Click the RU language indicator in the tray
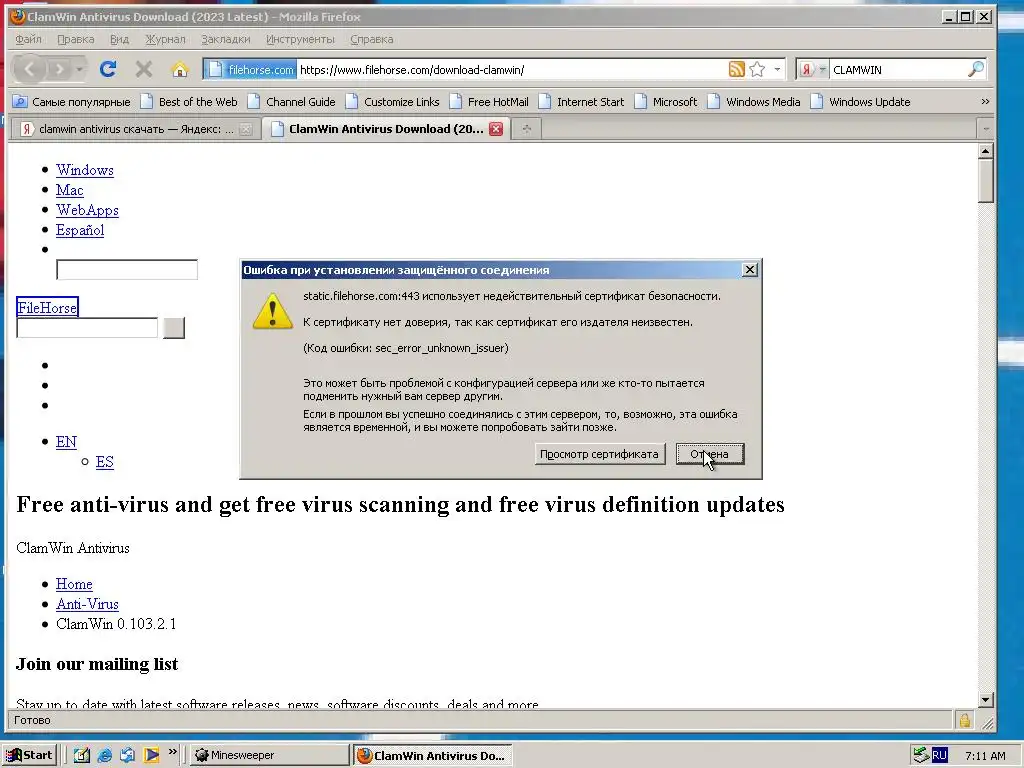 (x=939, y=755)
